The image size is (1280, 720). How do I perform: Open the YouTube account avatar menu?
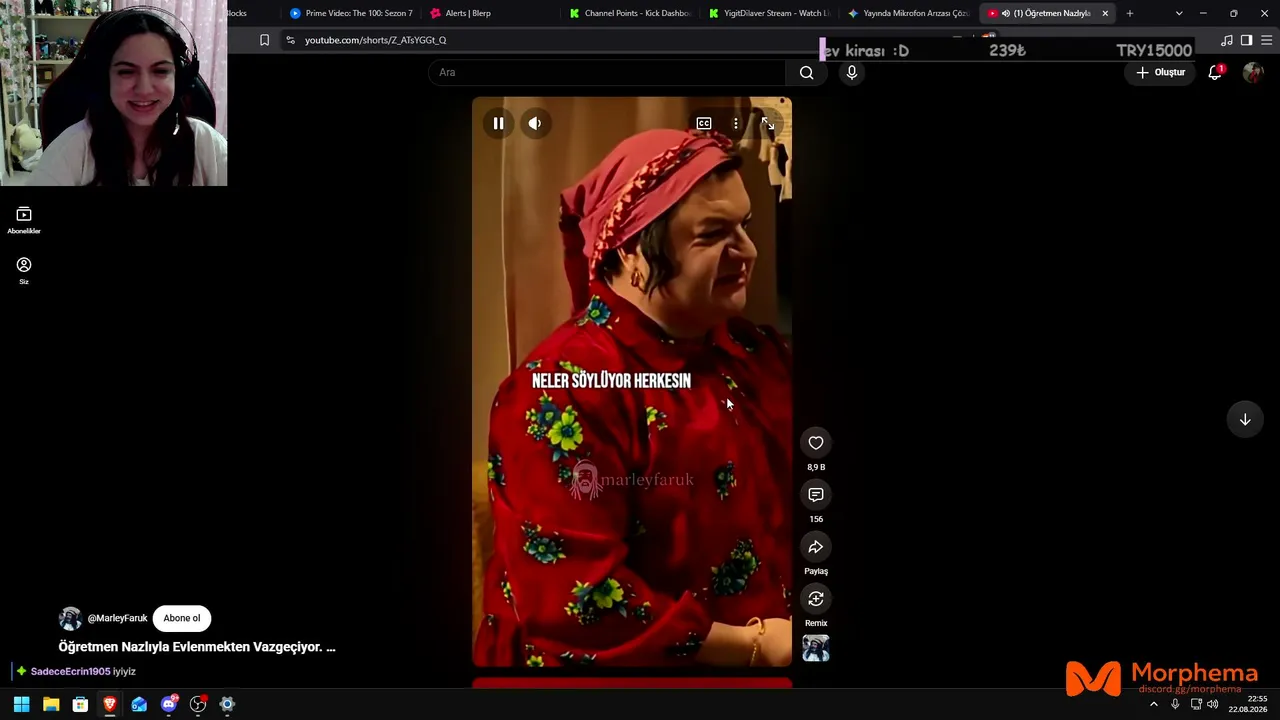[1253, 72]
